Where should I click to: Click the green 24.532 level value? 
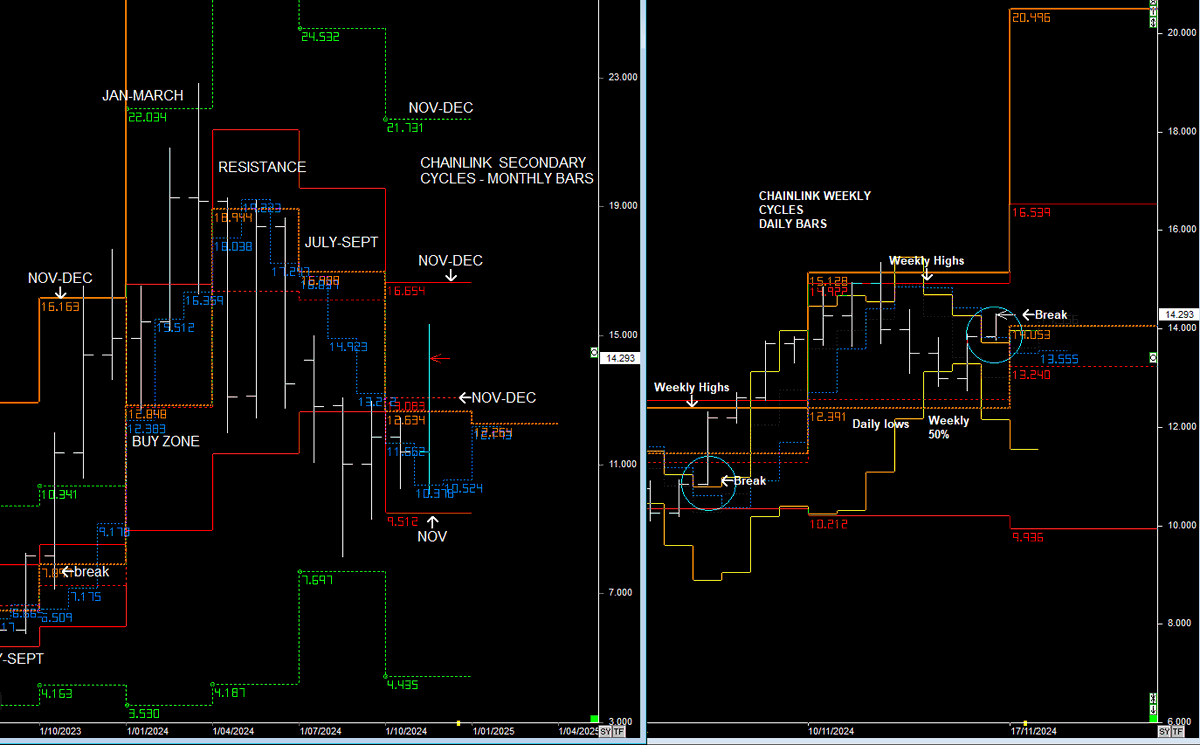coord(320,37)
